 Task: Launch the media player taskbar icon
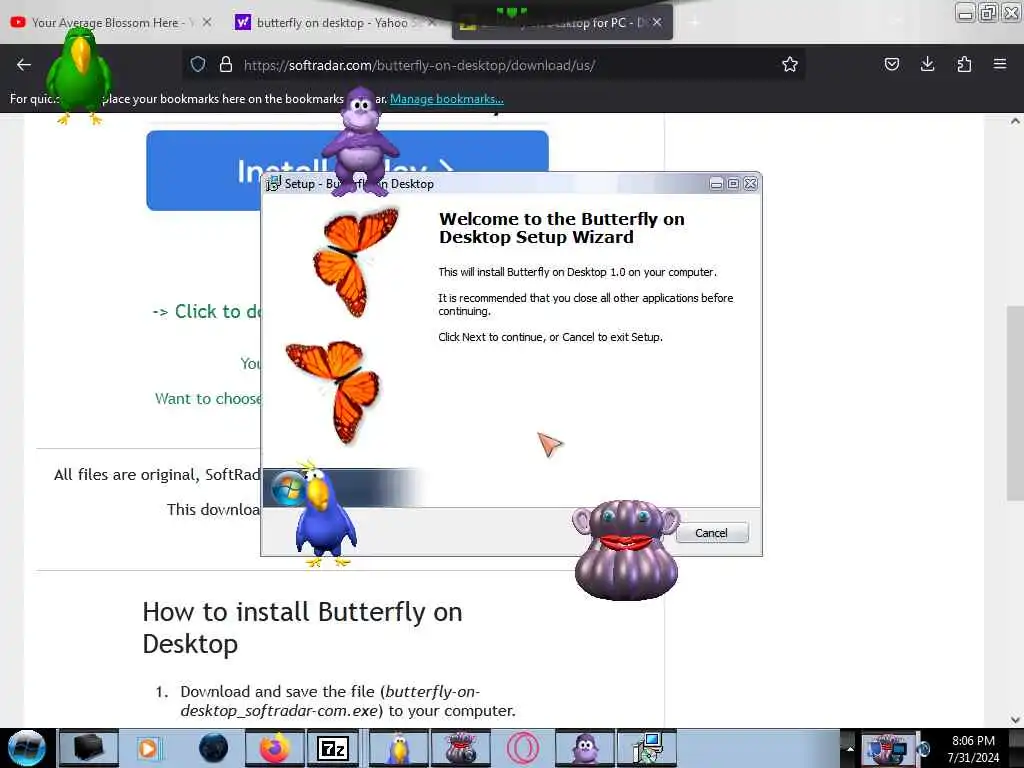[x=150, y=748]
